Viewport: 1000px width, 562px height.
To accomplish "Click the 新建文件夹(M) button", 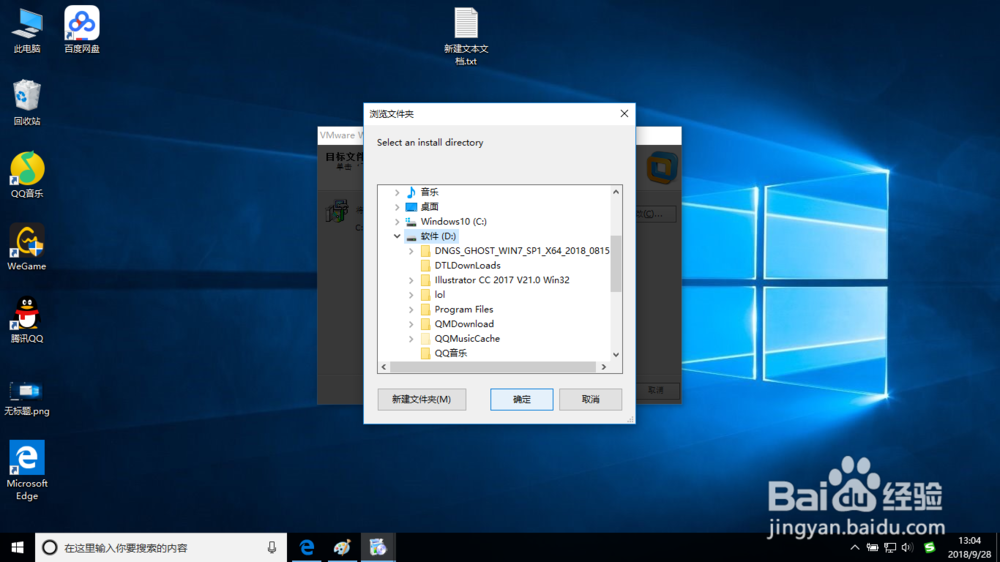I will [422, 399].
